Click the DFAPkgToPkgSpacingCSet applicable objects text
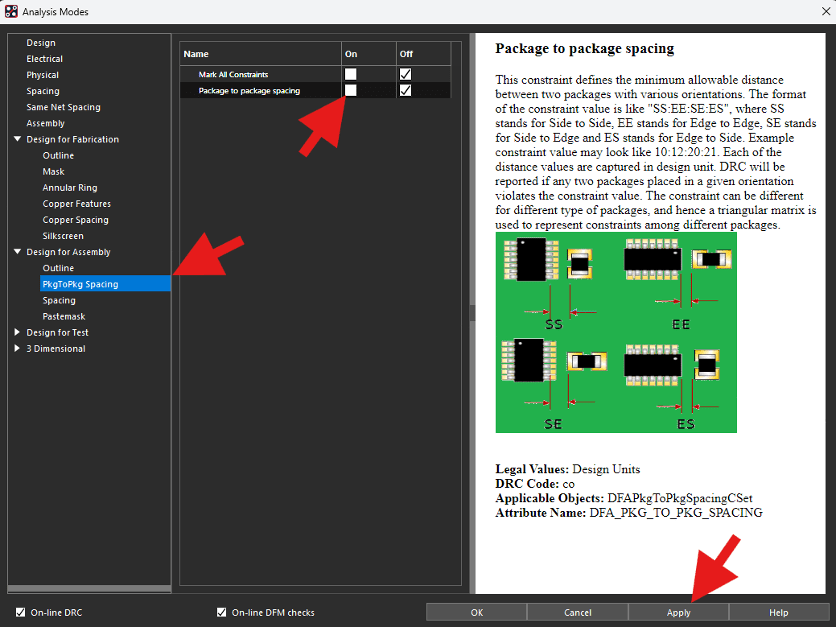This screenshot has width=836, height=628. coord(680,498)
